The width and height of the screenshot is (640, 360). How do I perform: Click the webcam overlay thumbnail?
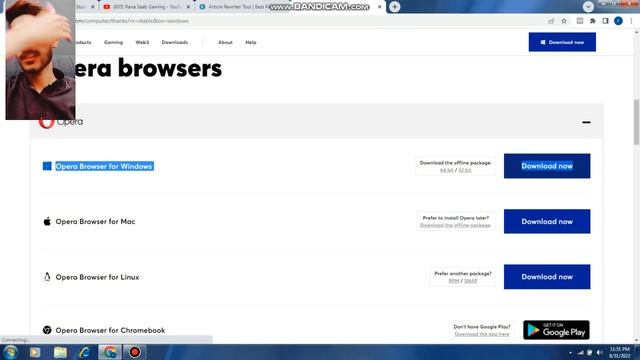pos(40,60)
